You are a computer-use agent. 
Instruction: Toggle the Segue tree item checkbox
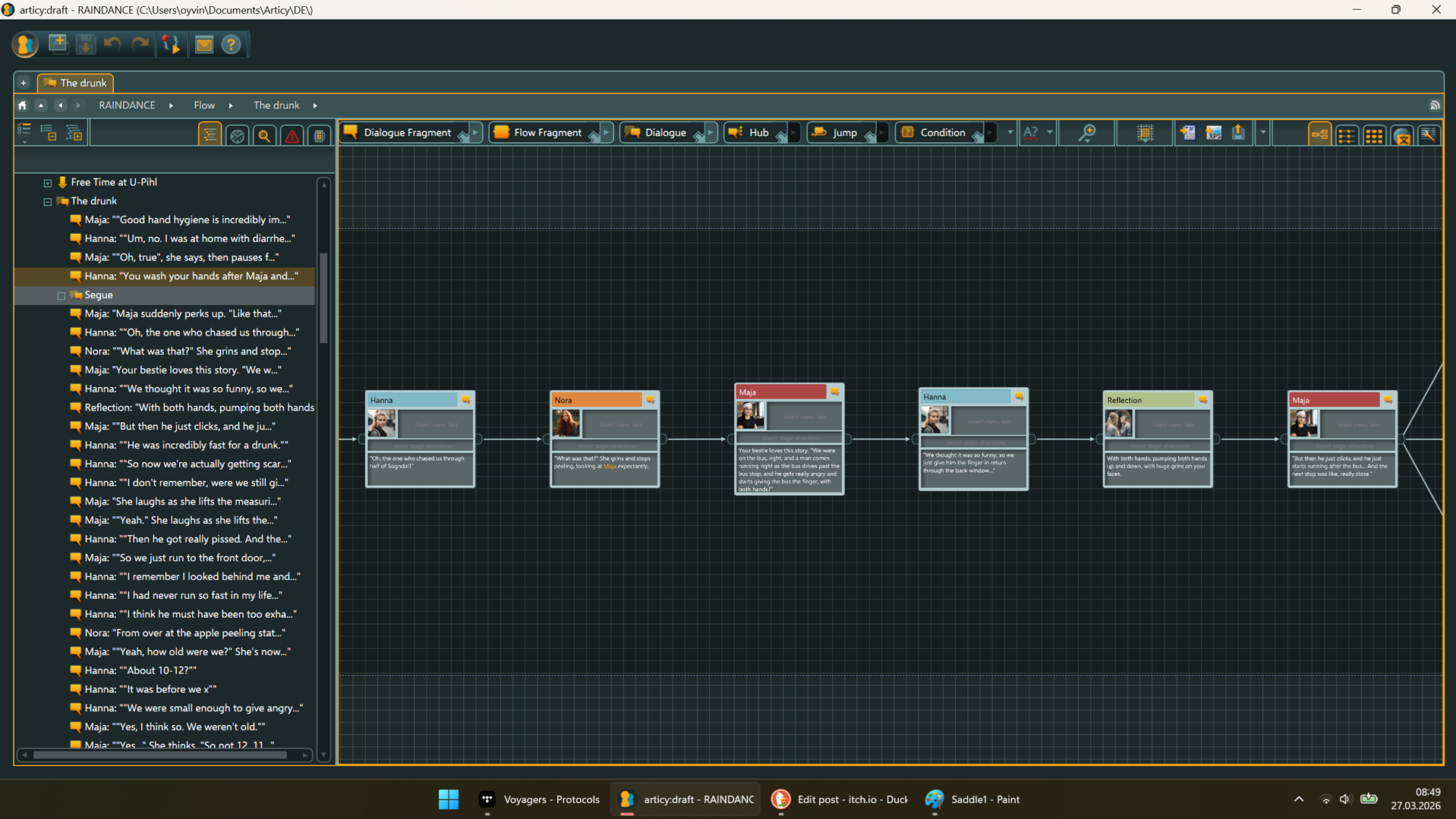61,295
